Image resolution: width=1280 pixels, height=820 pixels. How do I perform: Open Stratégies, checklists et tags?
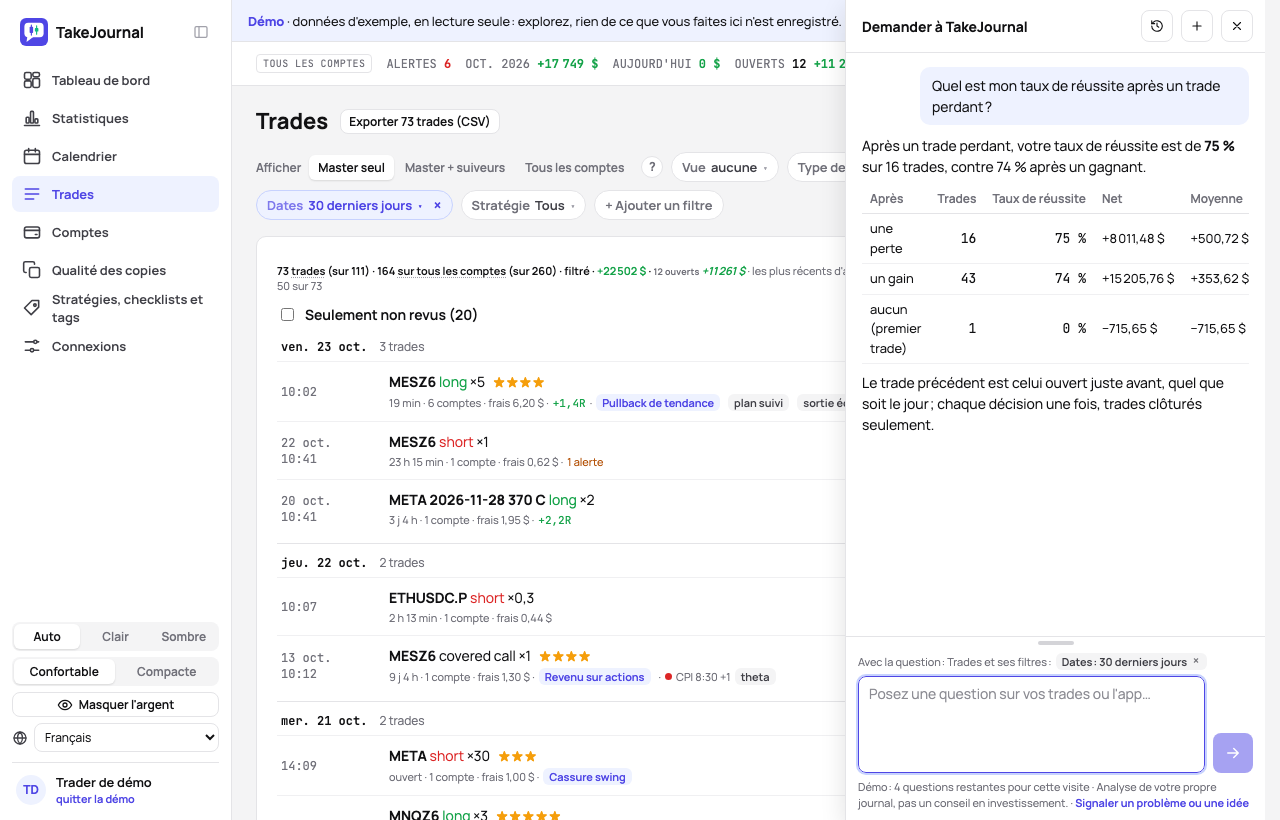pos(116,308)
